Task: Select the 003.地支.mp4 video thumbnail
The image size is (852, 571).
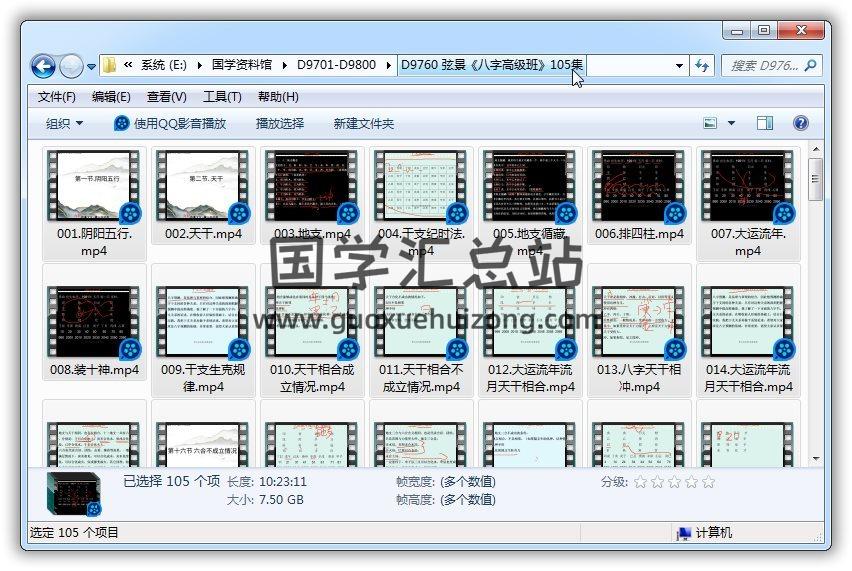Action: [x=312, y=186]
